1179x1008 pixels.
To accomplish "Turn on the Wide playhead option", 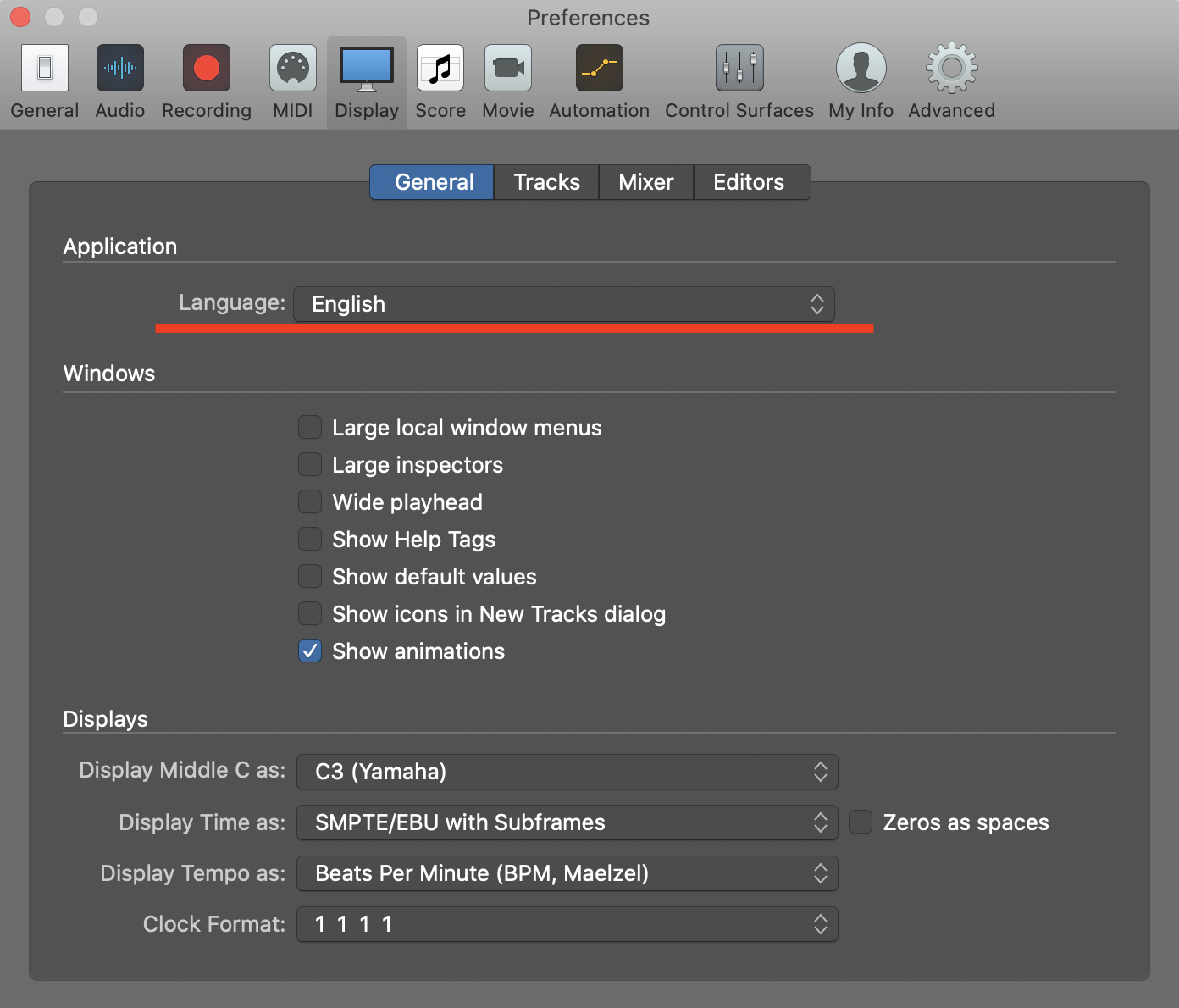I will point(310,502).
